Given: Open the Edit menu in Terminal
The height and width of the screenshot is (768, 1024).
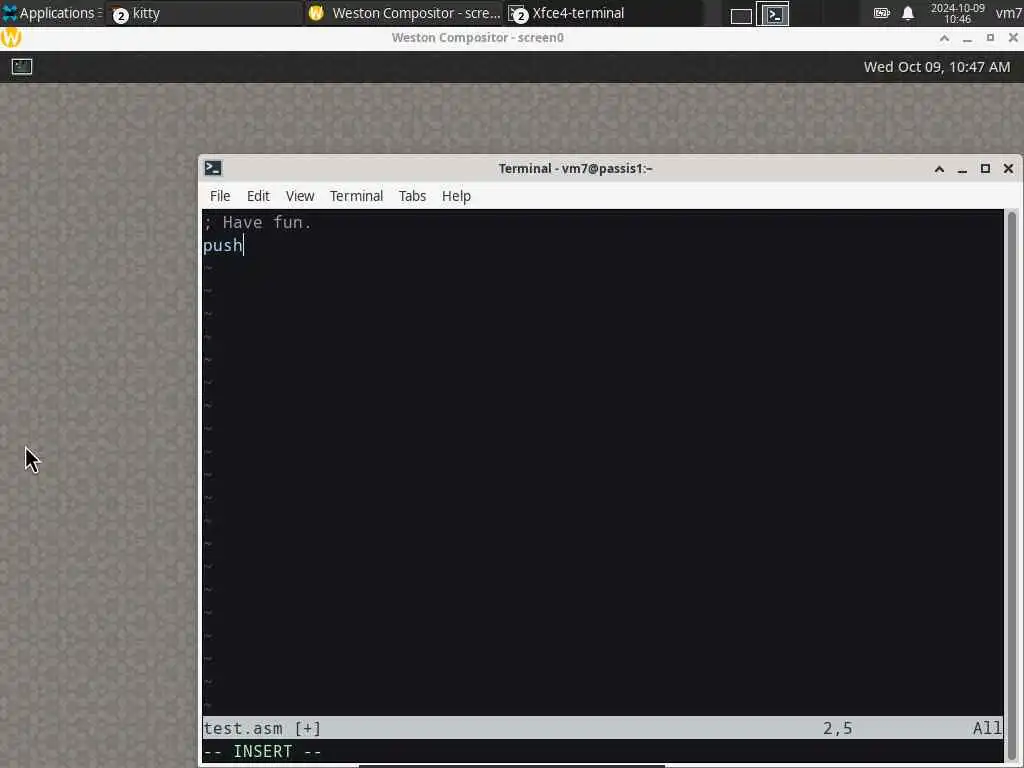Looking at the screenshot, I should tap(258, 196).
